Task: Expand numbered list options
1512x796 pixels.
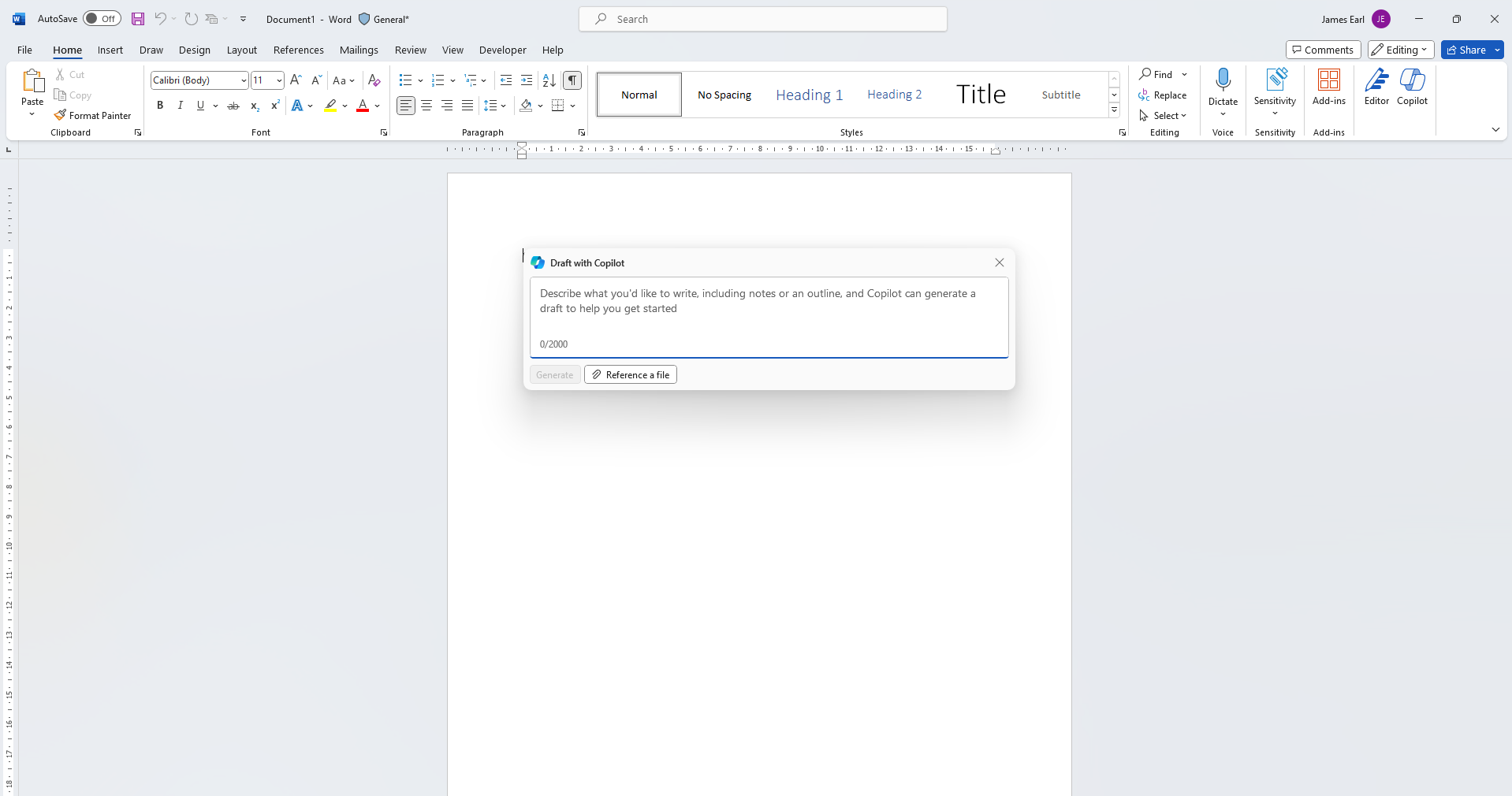Action: click(x=452, y=80)
